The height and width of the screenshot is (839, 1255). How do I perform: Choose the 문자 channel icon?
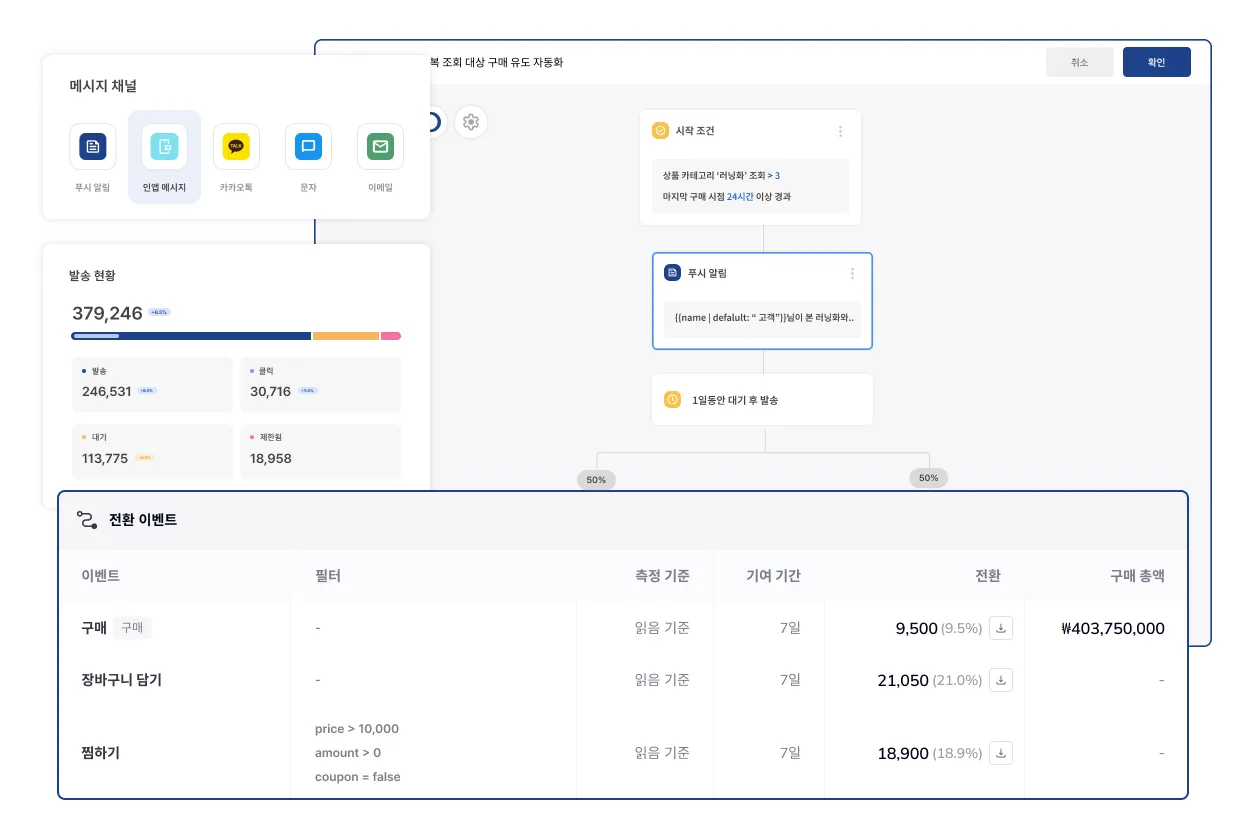[308, 147]
